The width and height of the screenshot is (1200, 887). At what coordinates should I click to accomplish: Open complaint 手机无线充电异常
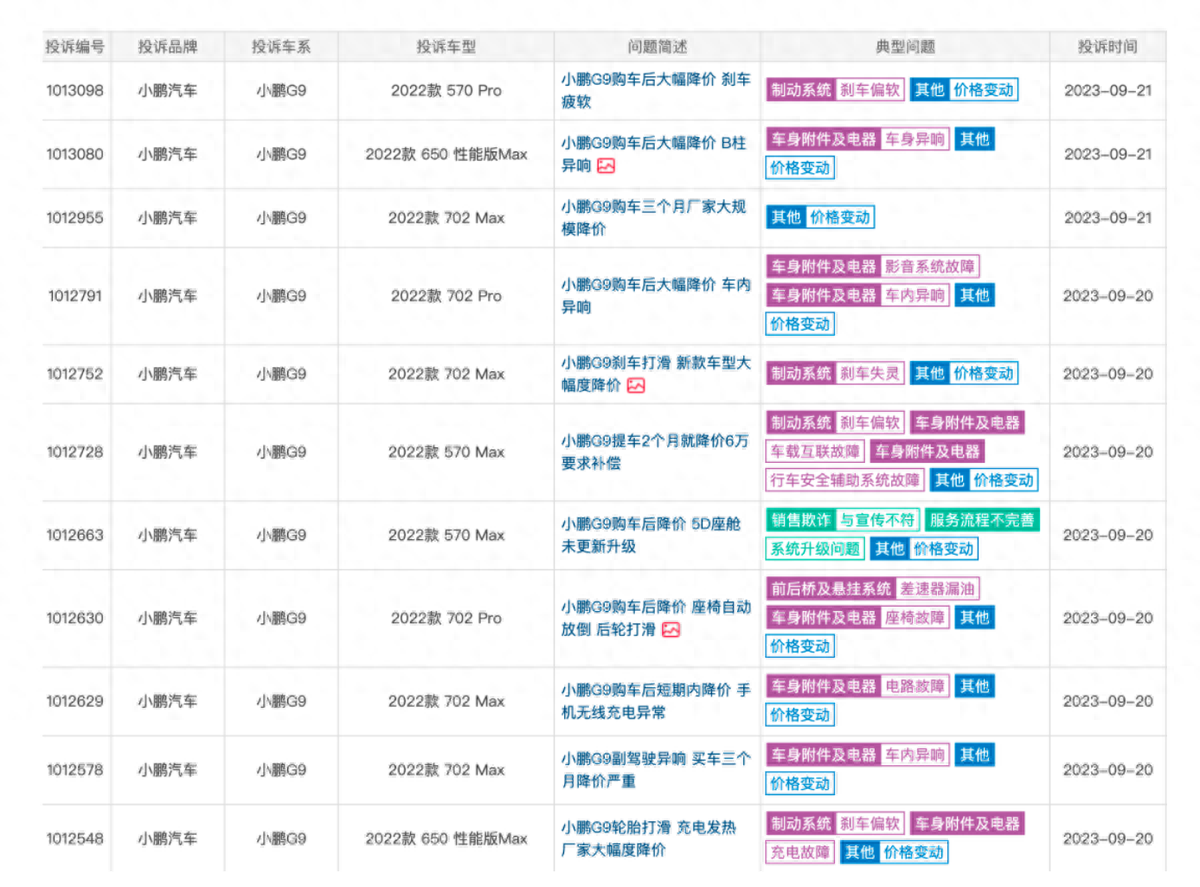[x=656, y=701]
